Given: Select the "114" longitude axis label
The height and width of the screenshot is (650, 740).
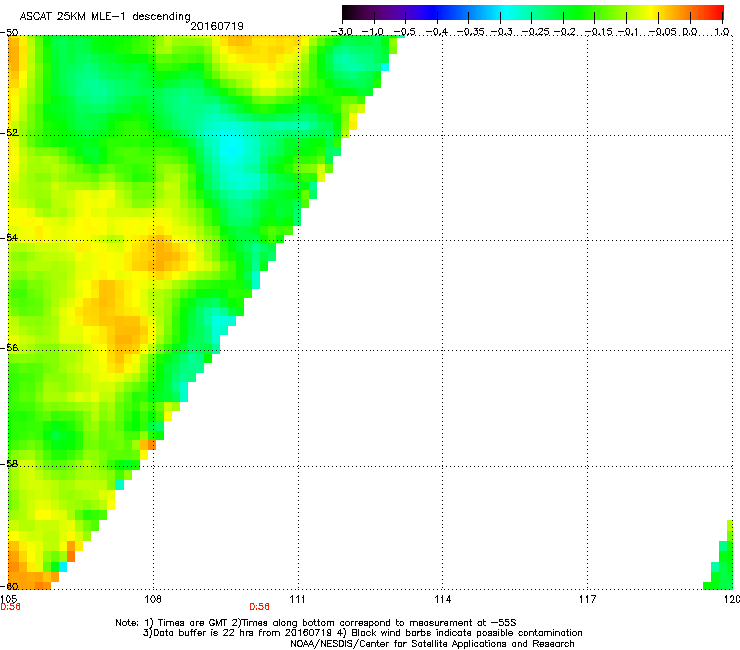Looking at the screenshot, I should click(x=442, y=599).
